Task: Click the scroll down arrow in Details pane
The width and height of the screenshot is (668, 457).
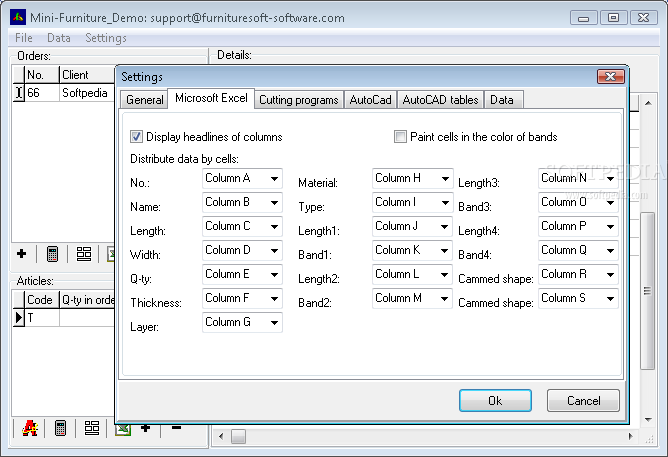Action: [648, 420]
